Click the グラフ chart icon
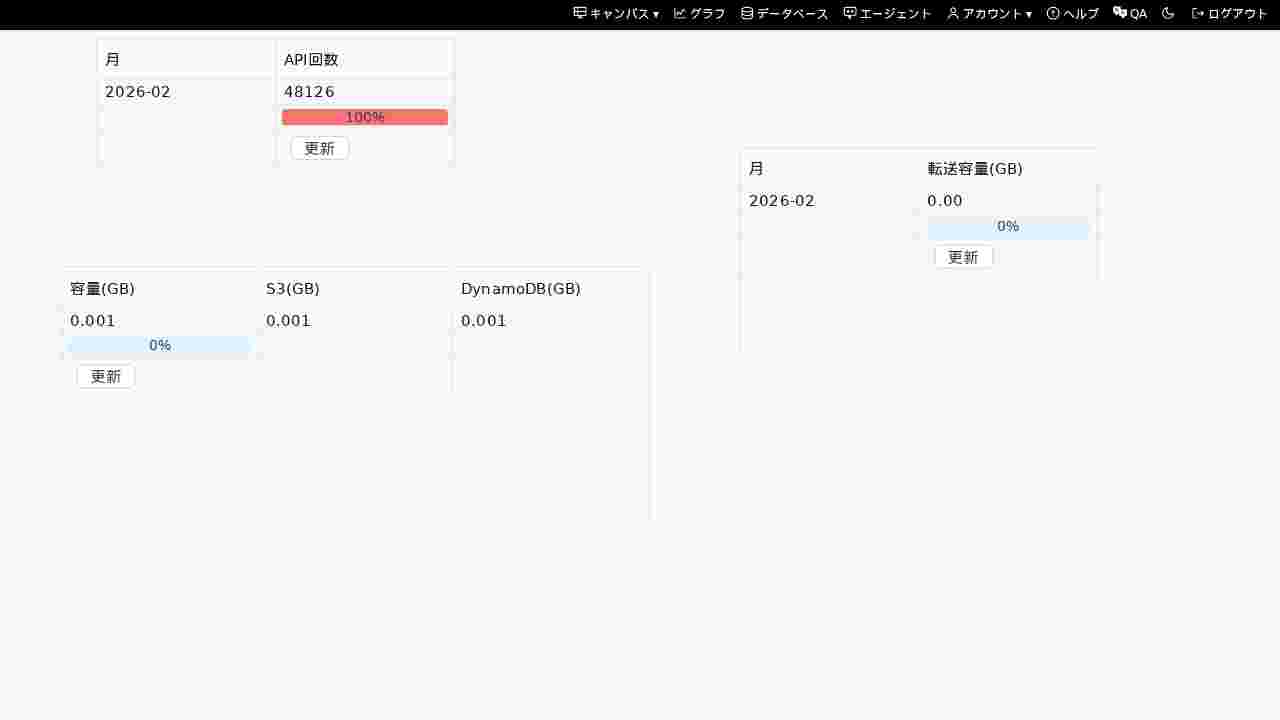This screenshot has width=1280, height=720. point(681,13)
